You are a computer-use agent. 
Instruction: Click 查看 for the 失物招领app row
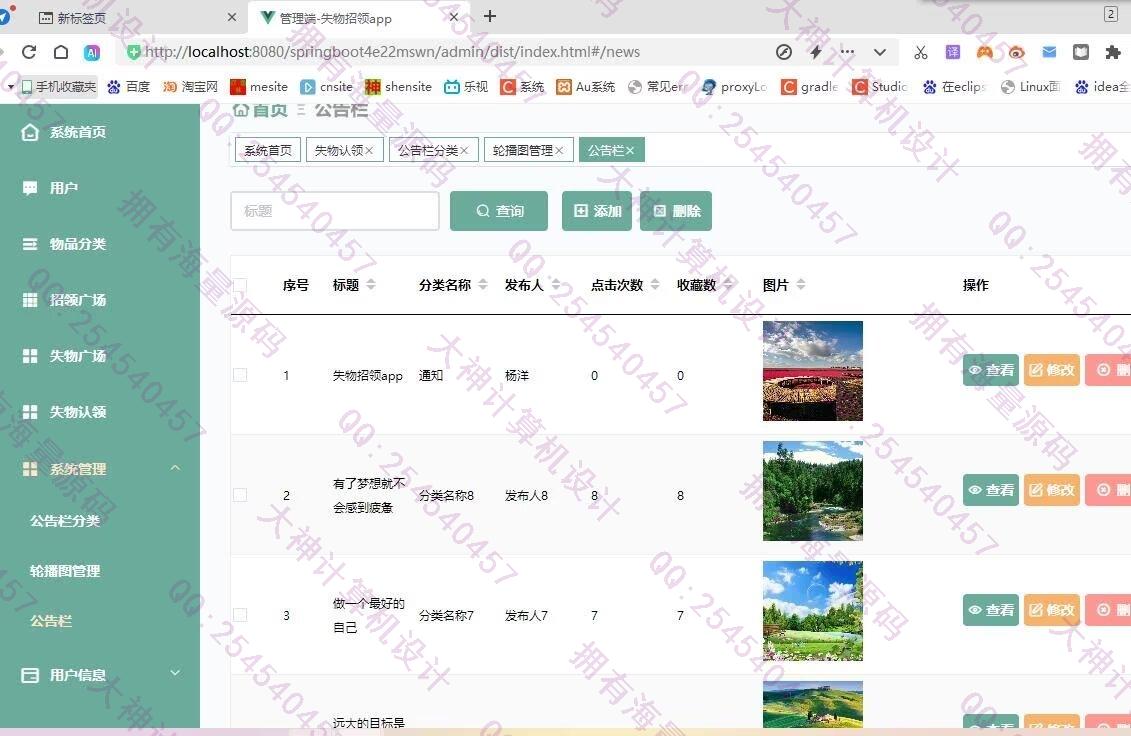coord(991,370)
